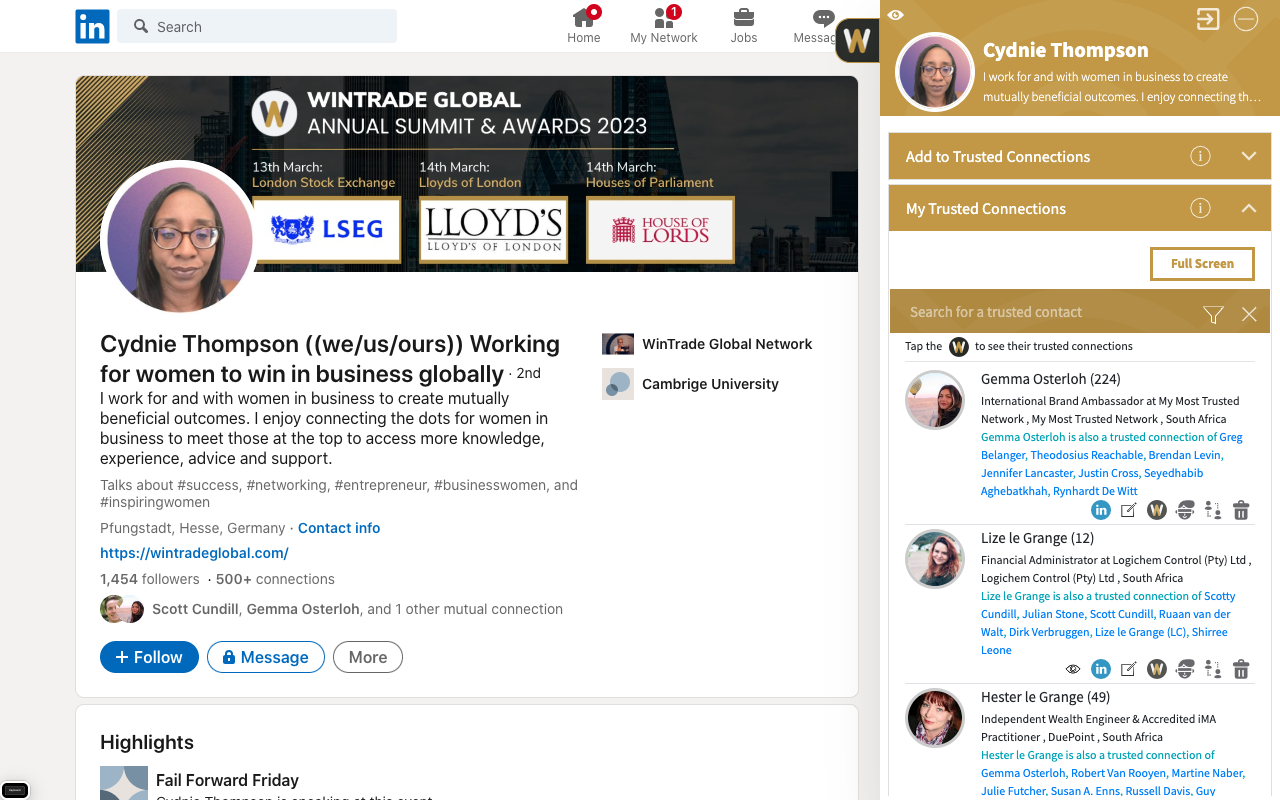
Task: Toggle the eye icon atop the gold panel
Action: tap(896, 15)
